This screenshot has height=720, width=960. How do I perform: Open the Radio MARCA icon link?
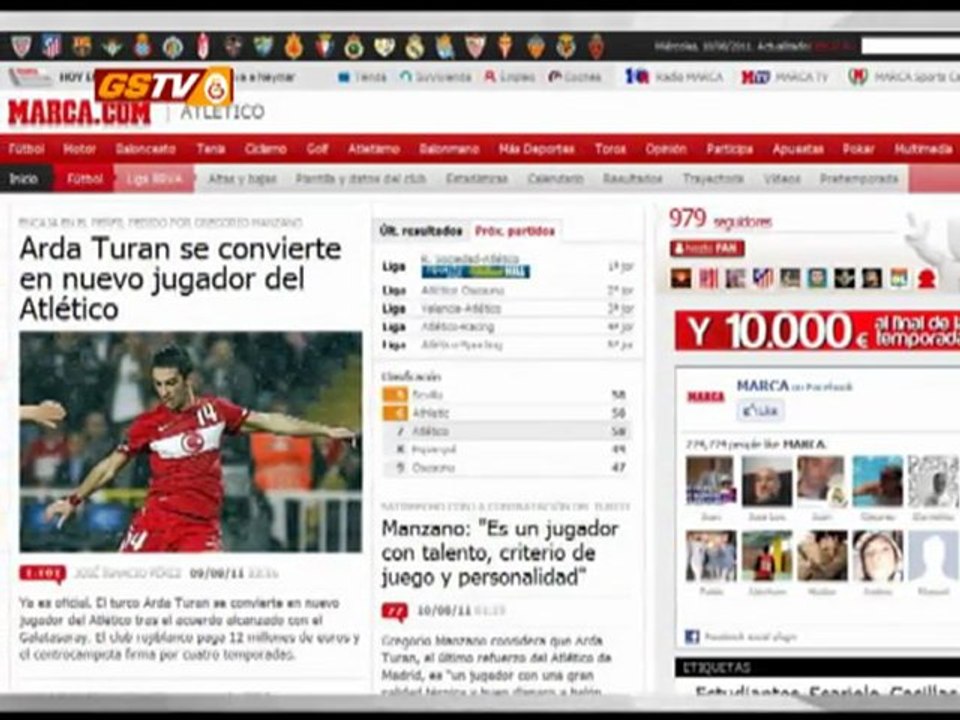[637, 77]
